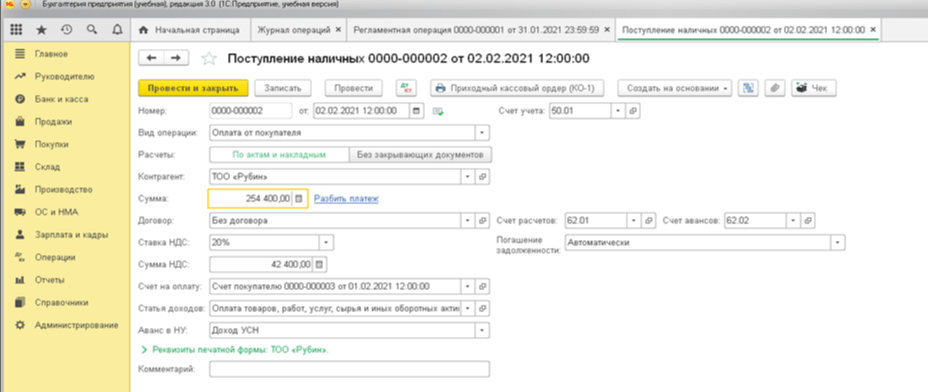The width and height of the screenshot is (928, 392).
Task: Open Создать на основании menu
Action: (675, 88)
